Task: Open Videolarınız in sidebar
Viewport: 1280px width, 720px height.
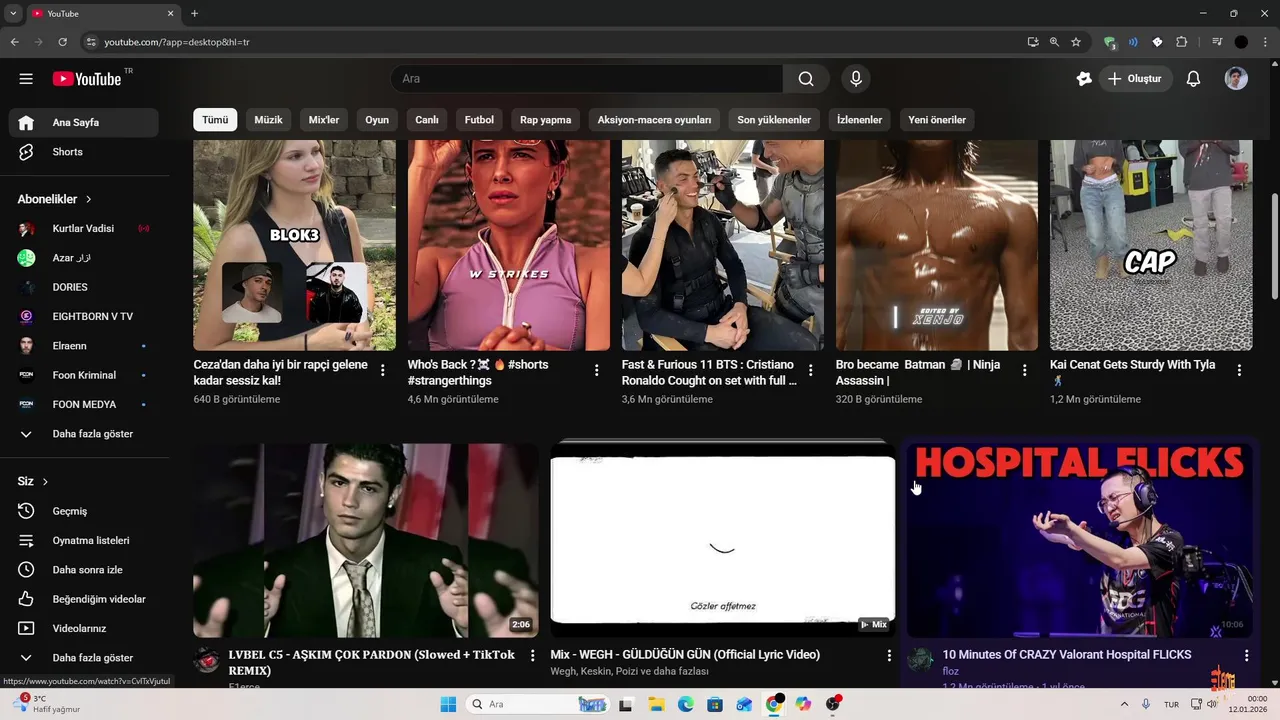Action: point(84,628)
